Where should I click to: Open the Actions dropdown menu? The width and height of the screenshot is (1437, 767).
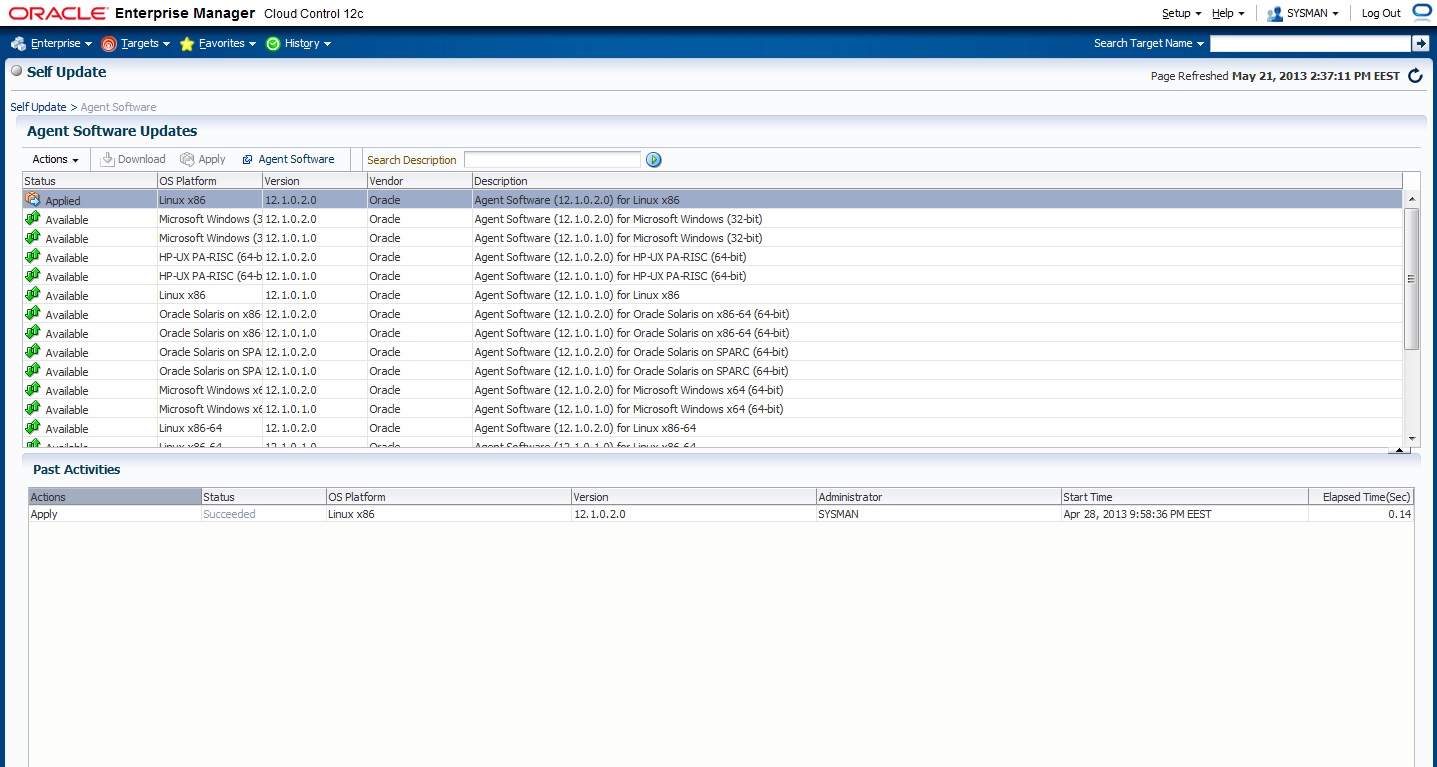(x=55, y=160)
